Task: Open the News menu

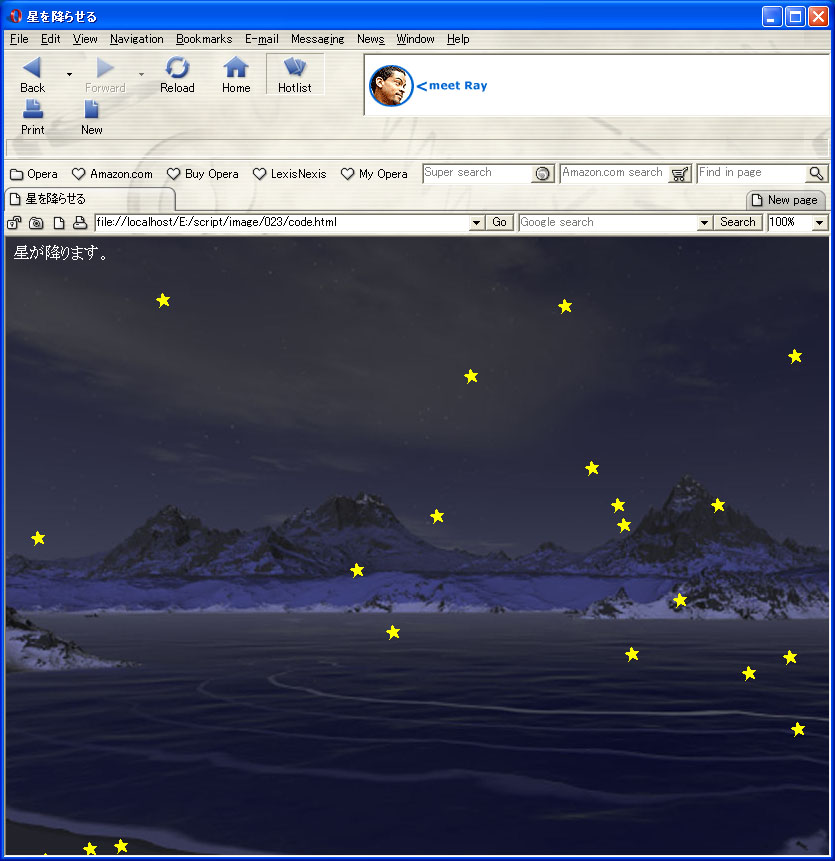Action: (x=371, y=39)
